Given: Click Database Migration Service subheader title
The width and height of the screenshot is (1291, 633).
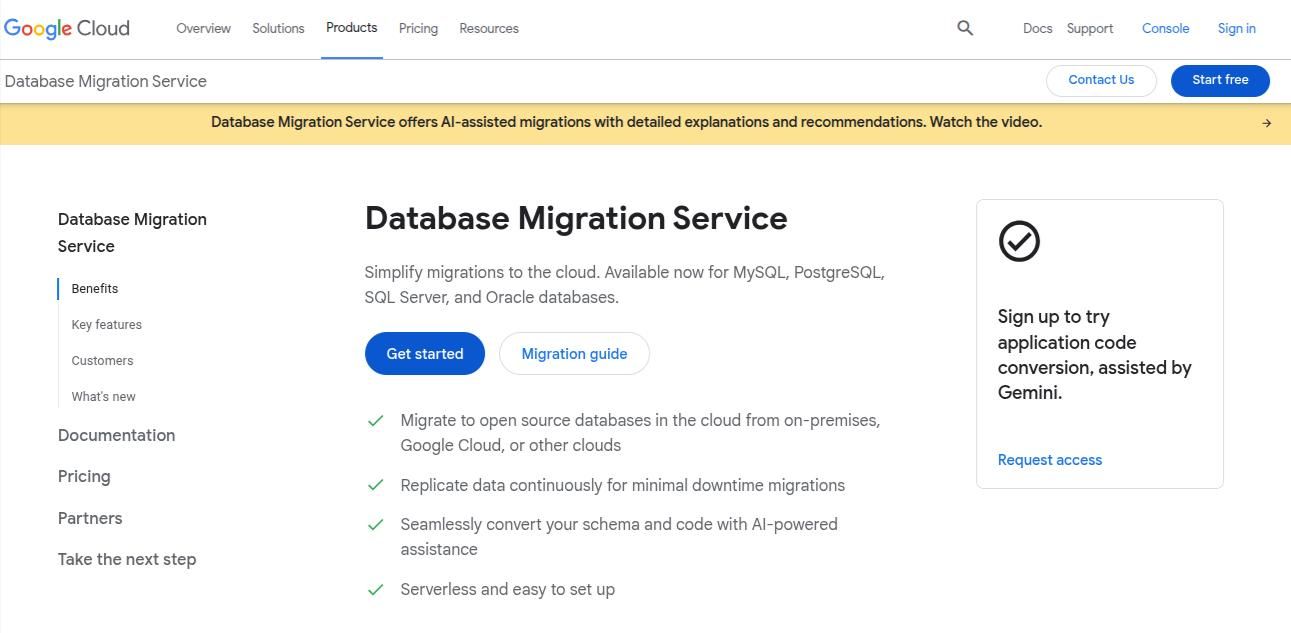Looking at the screenshot, I should [x=106, y=81].
